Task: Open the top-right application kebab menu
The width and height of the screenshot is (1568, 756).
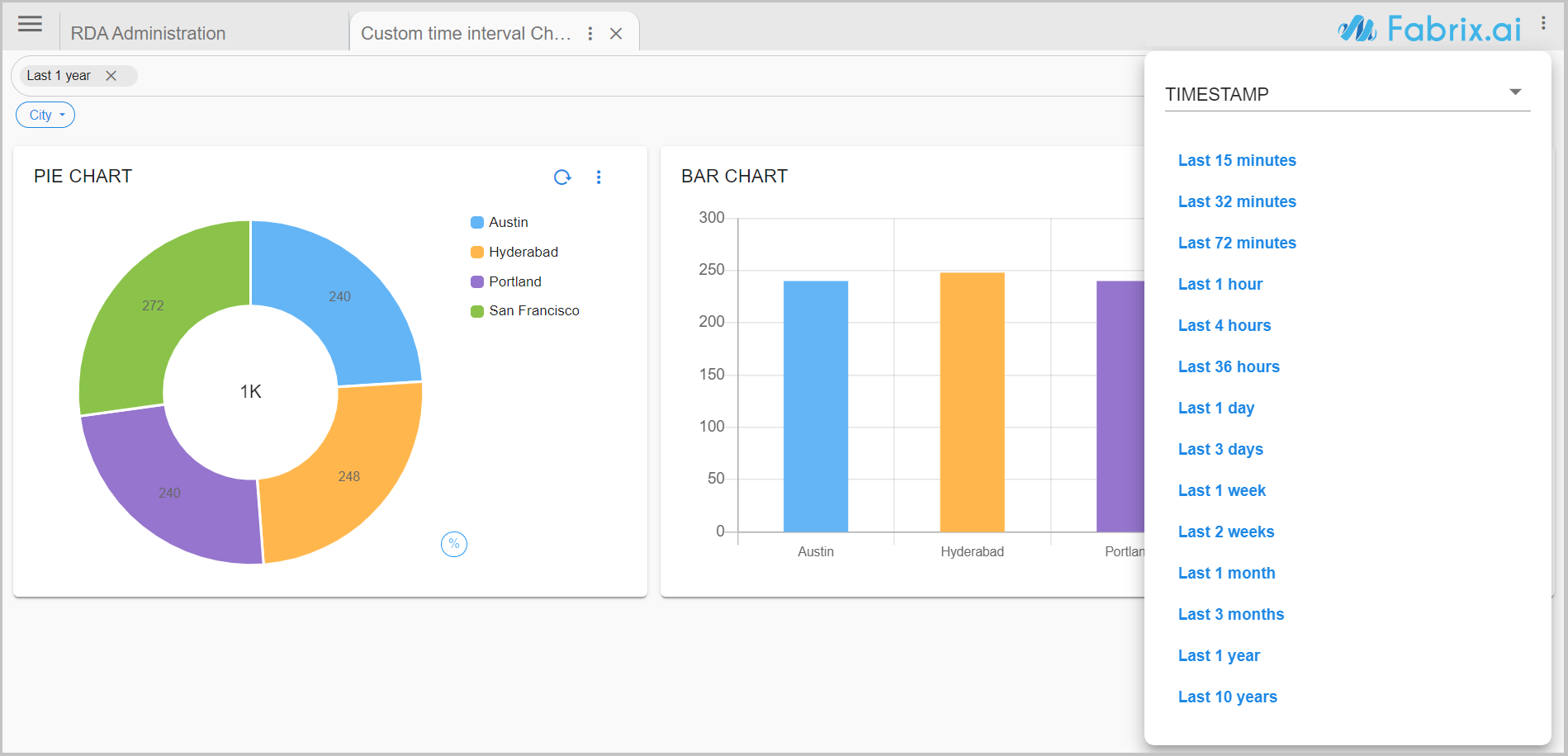Action: tap(1543, 22)
